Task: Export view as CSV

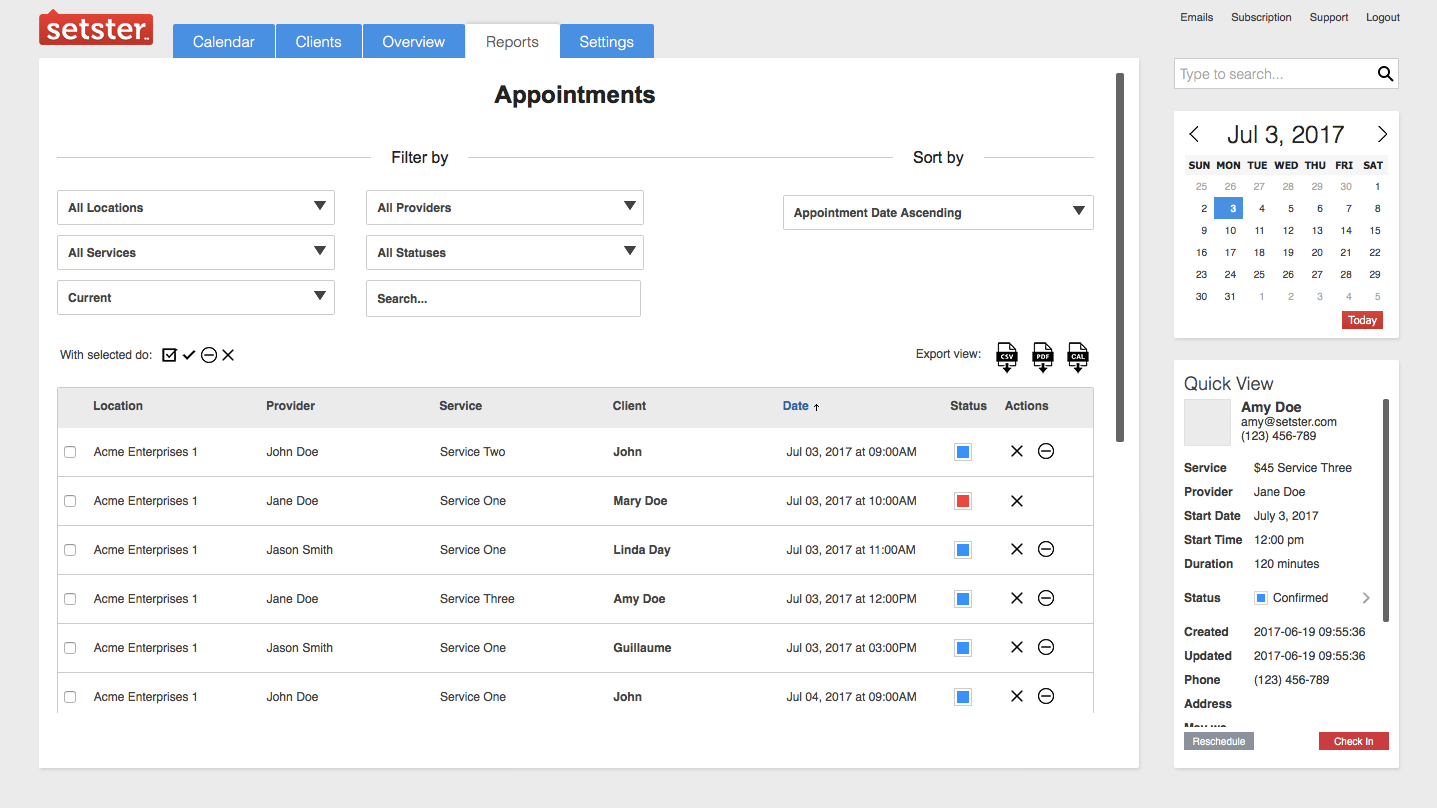Action: (x=1007, y=356)
